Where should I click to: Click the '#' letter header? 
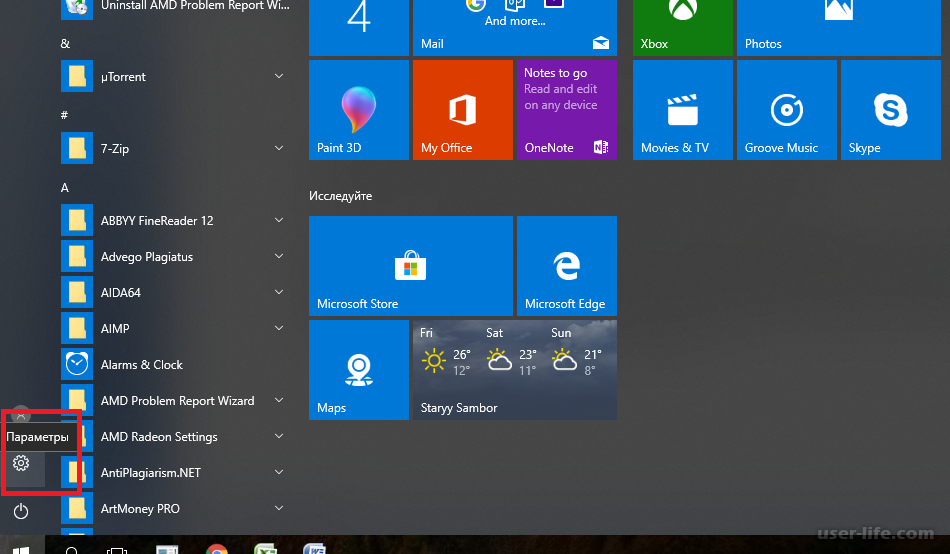point(64,115)
